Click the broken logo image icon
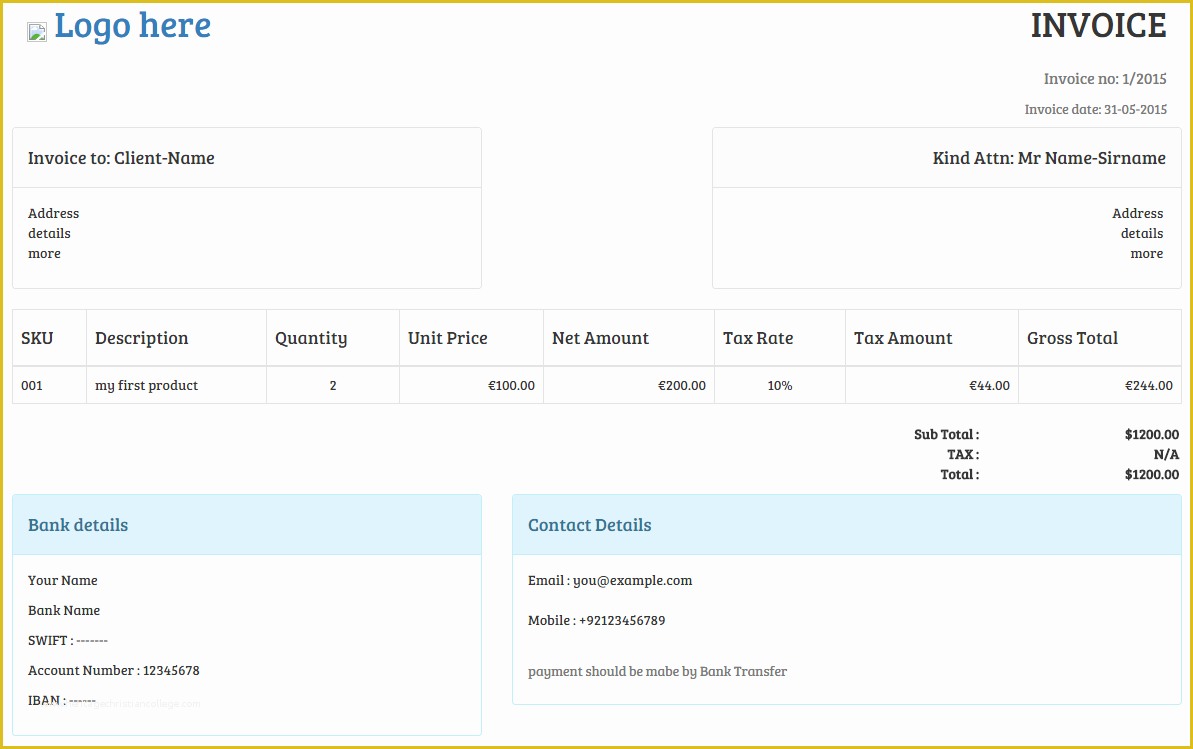This screenshot has height=749, width=1193. tap(37, 32)
